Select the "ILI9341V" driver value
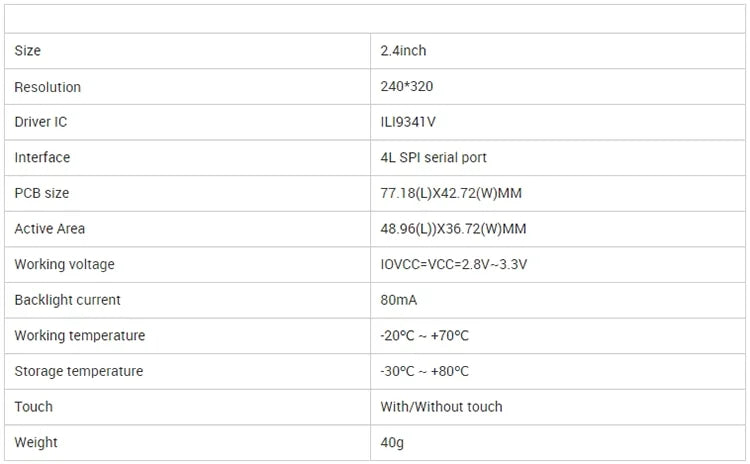The height and width of the screenshot is (464, 750). (408, 122)
